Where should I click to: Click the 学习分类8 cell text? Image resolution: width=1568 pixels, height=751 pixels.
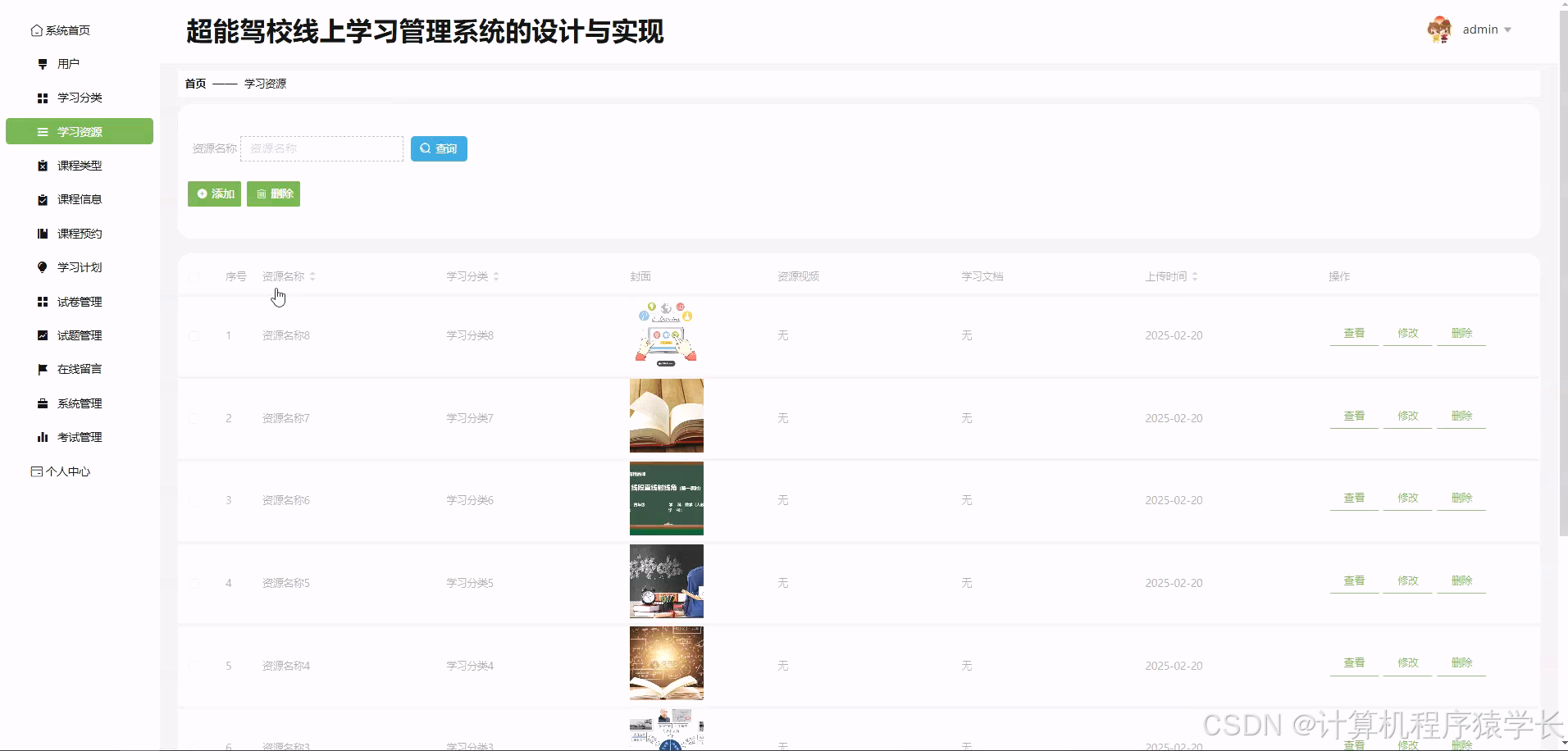pos(470,335)
